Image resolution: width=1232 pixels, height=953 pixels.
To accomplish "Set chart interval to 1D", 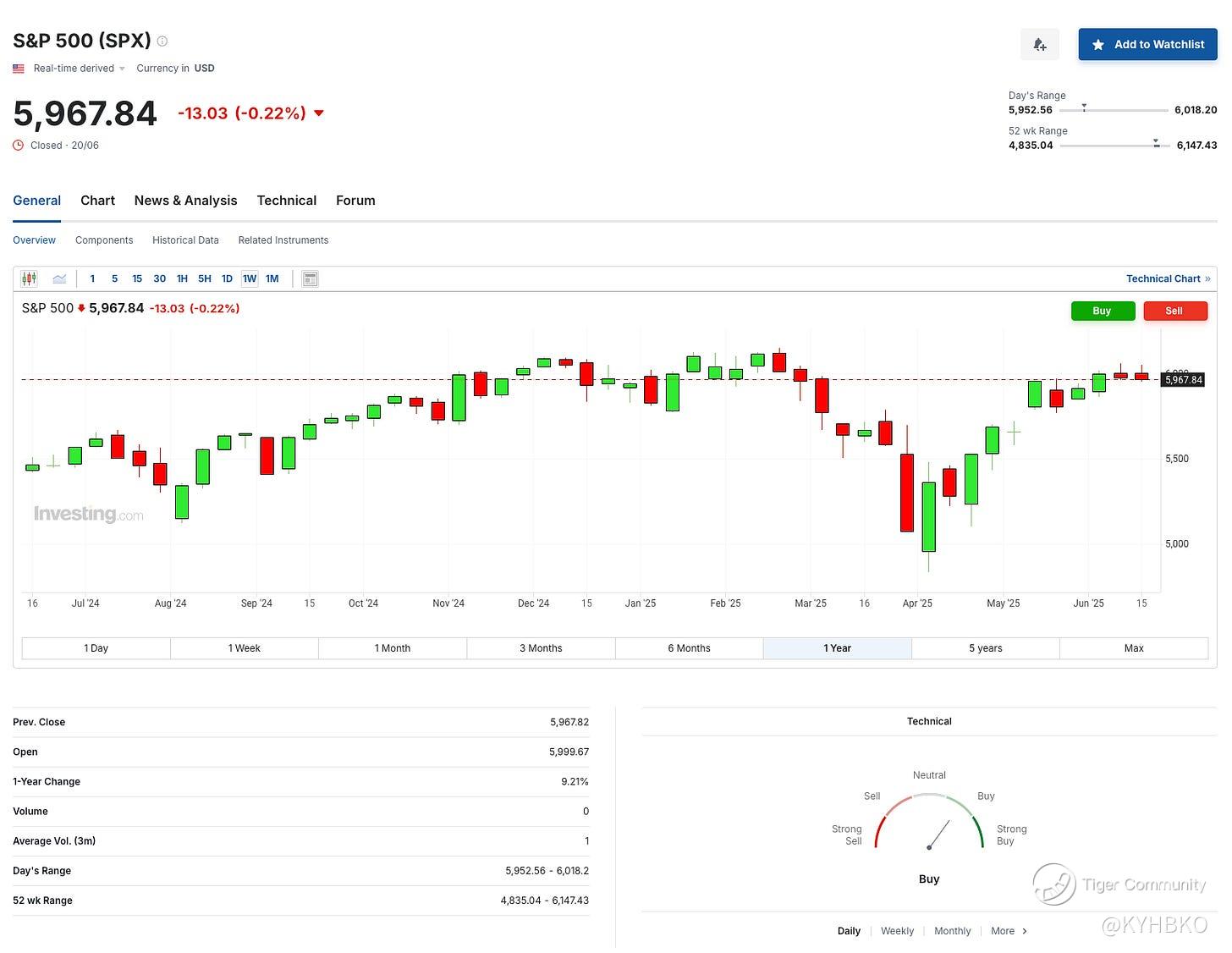I will [227, 278].
